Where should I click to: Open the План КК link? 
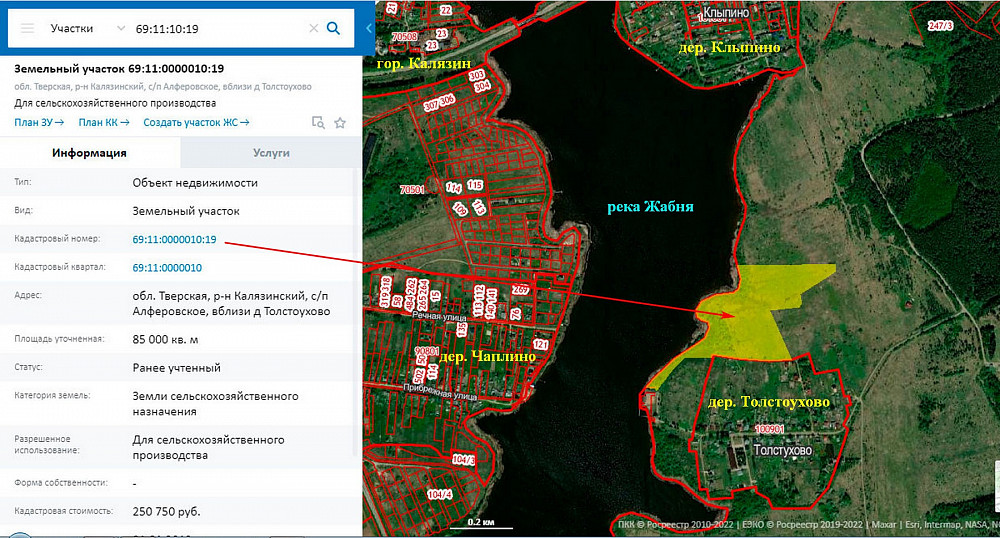click(x=103, y=122)
